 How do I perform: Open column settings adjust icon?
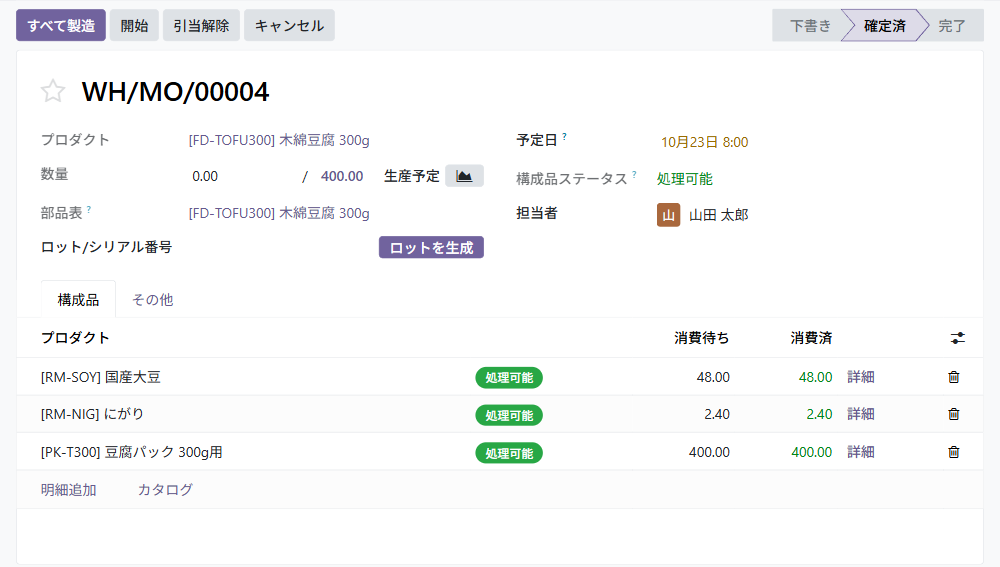click(957, 338)
